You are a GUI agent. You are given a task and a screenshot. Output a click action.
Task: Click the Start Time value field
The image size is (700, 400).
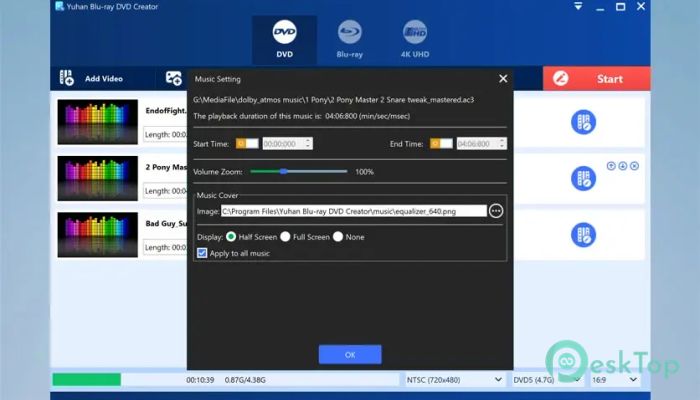coord(283,143)
